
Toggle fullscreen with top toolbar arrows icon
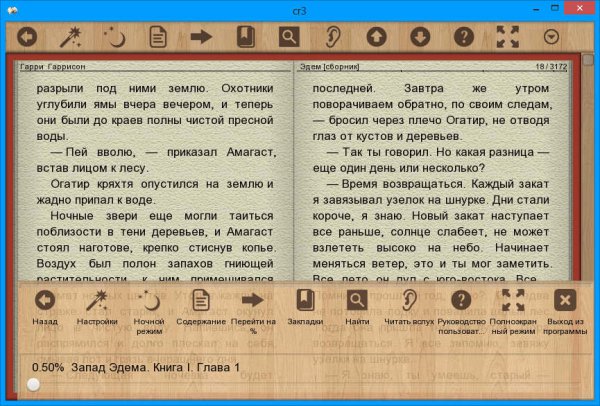508,37
